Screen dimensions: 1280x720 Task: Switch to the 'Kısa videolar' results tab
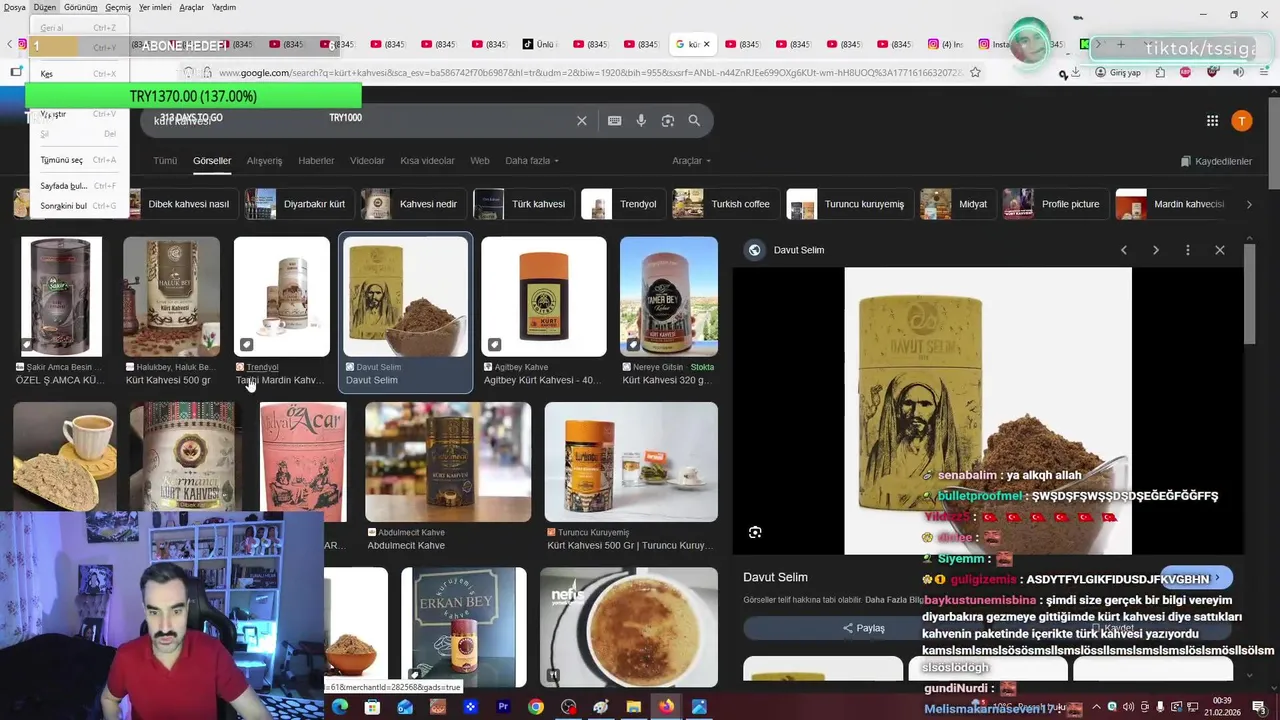pos(427,161)
